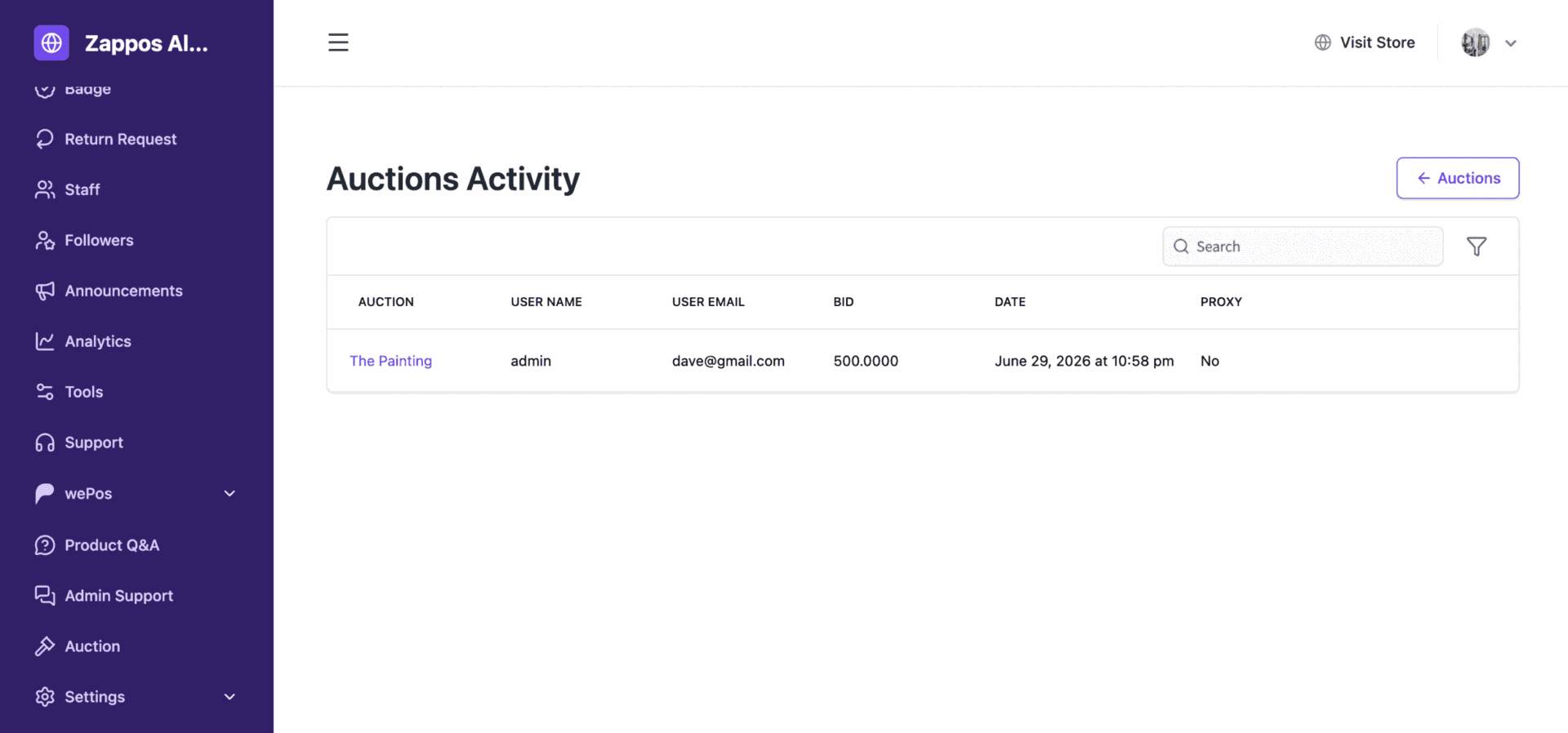
Task: Click the USER EMAIL column header
Action: pyautogui.click(x=708, y=302)
